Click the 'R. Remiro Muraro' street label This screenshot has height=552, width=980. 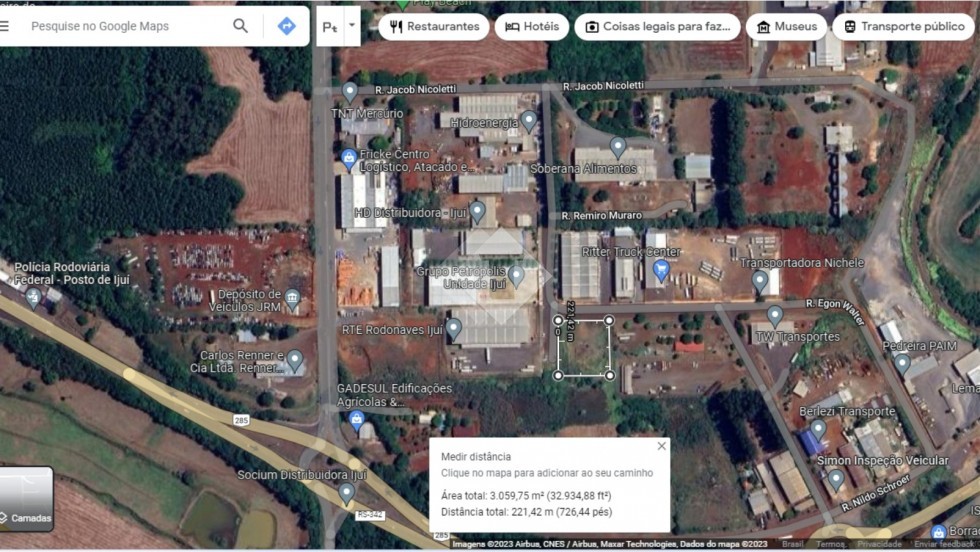pyautogui.click(x=602, y=216)
